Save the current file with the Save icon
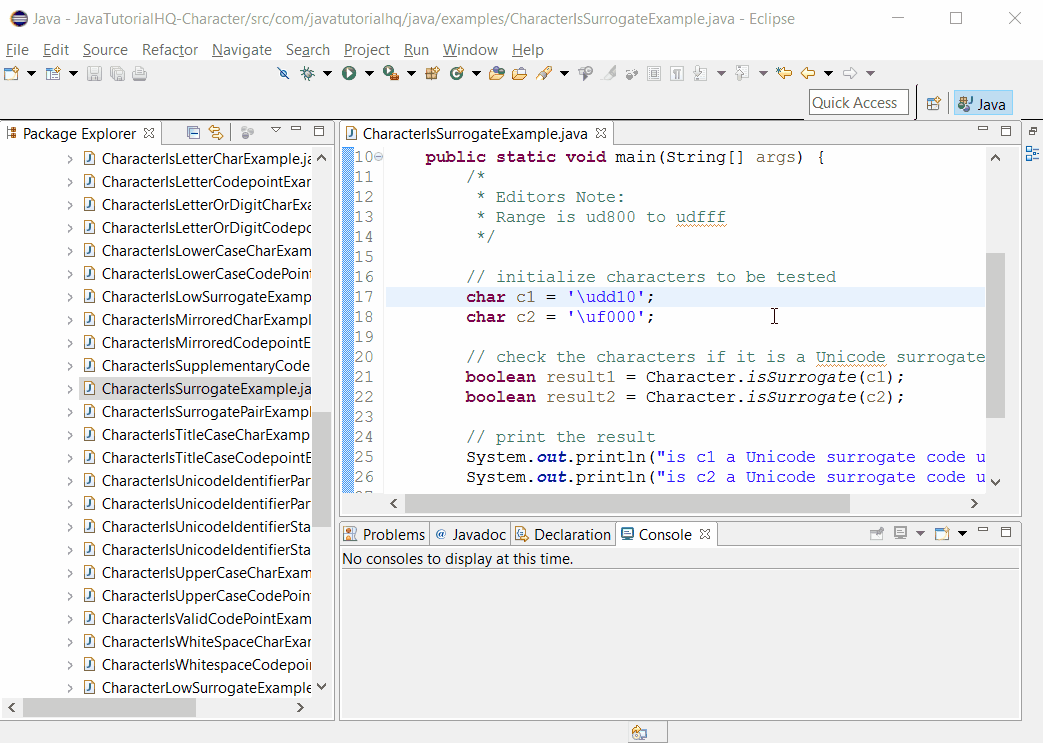The height and width of the screenshot is (743, 1043). pos(94,73)
